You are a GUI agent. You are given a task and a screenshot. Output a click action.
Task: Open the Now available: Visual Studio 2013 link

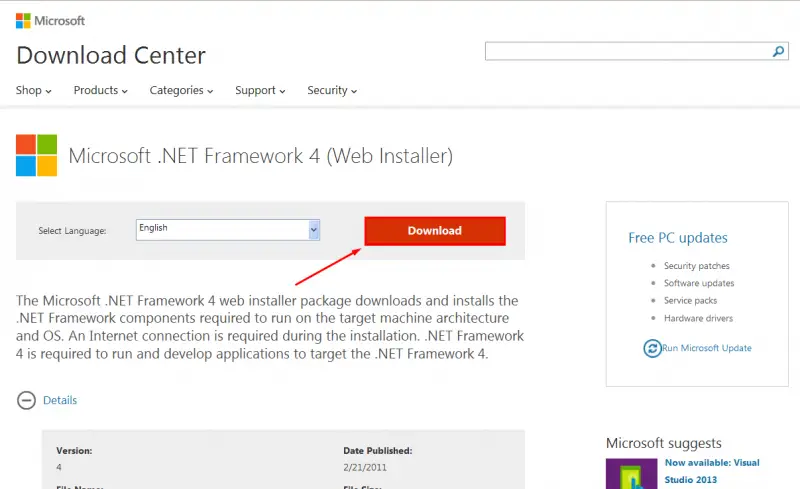(712, 471)
